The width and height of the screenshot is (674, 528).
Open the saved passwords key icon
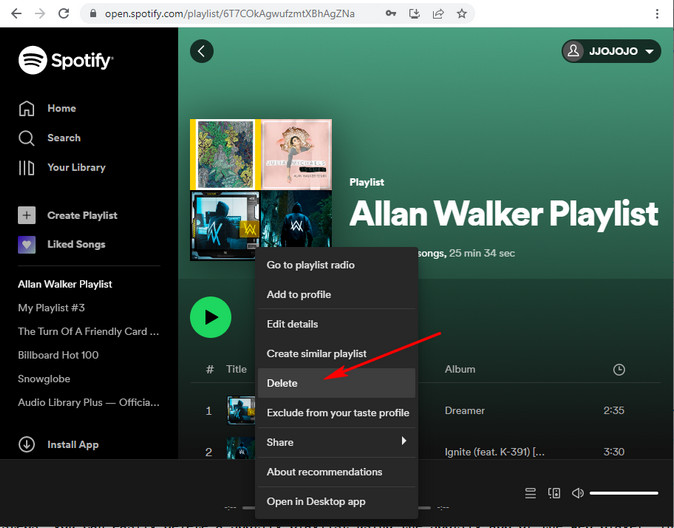pyautogui.click(x=391, y=14)
